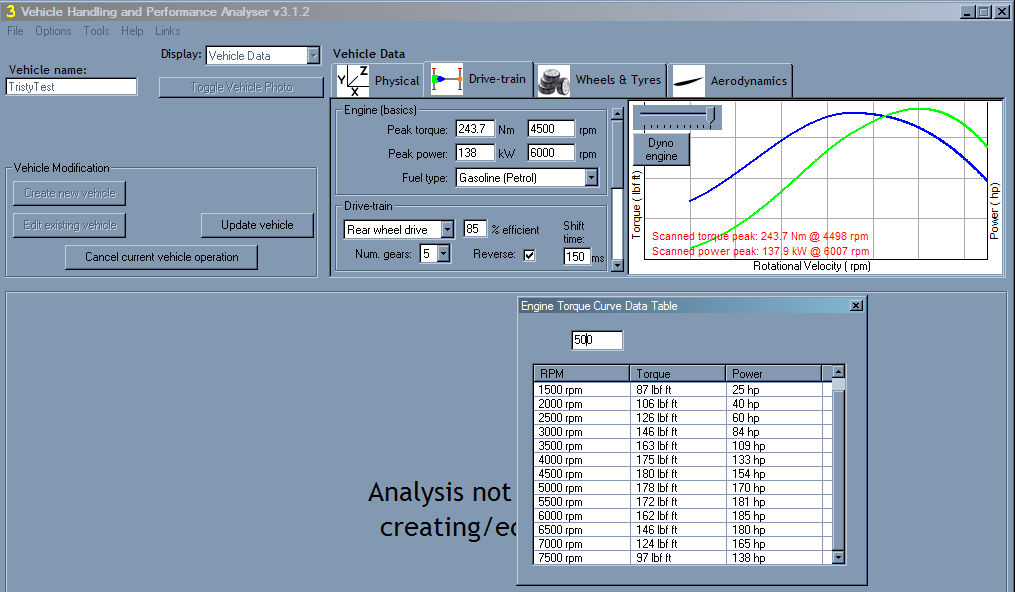Adjust the slider above Dyno engine
The image size is (1015, 592).
pos(711,115)
